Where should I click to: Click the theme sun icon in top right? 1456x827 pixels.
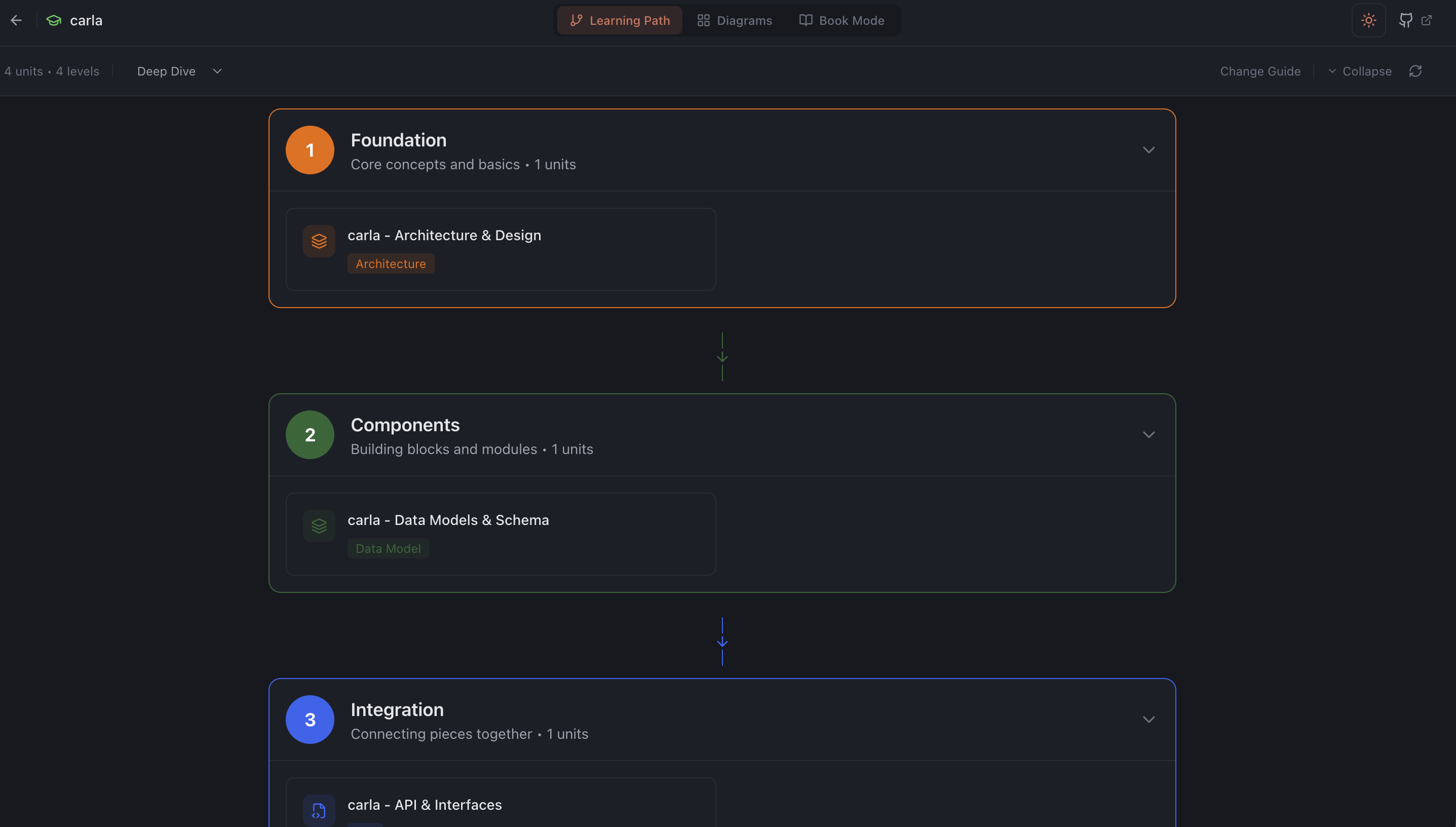[x=1368, y=20]
